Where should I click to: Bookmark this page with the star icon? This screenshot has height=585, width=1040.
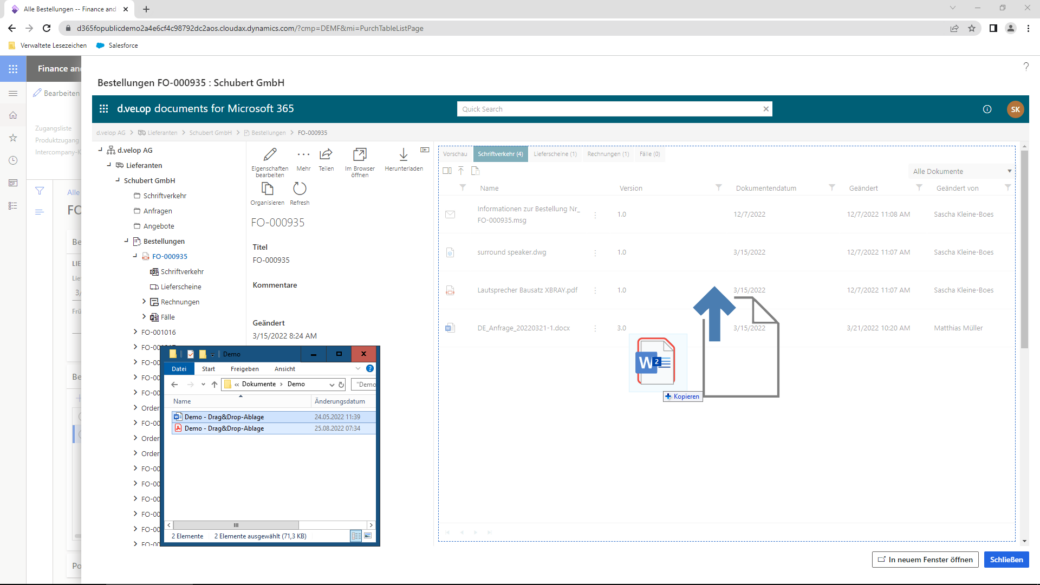pos(972,29)
